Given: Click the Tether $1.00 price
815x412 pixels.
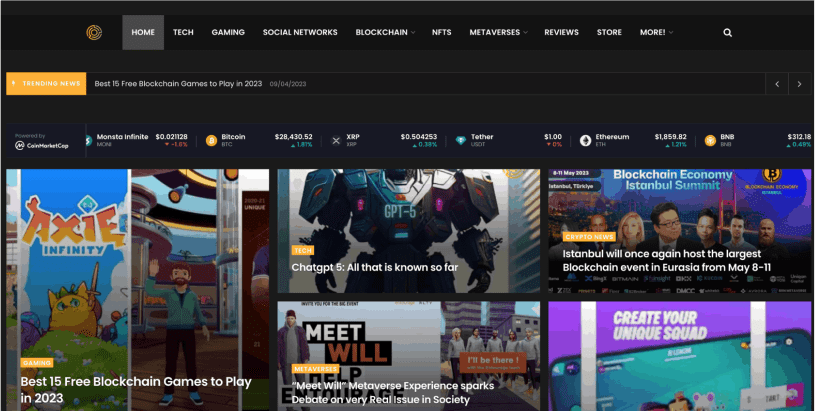Looking at the screenshot, I should (x=553, y=137).
